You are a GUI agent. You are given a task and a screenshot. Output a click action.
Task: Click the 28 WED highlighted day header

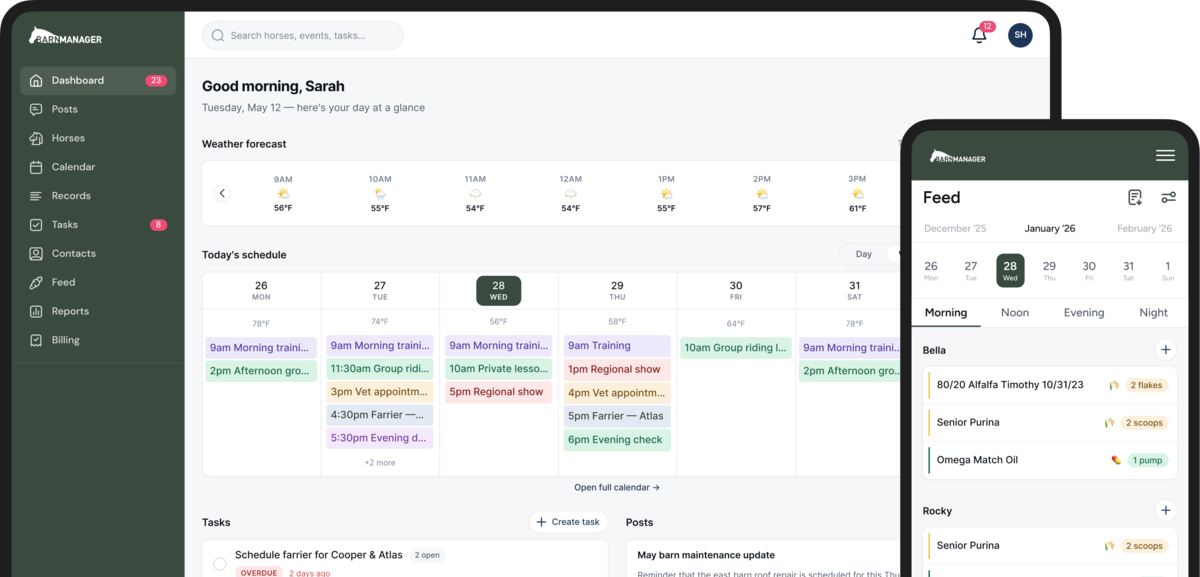(x=498, y=290)
